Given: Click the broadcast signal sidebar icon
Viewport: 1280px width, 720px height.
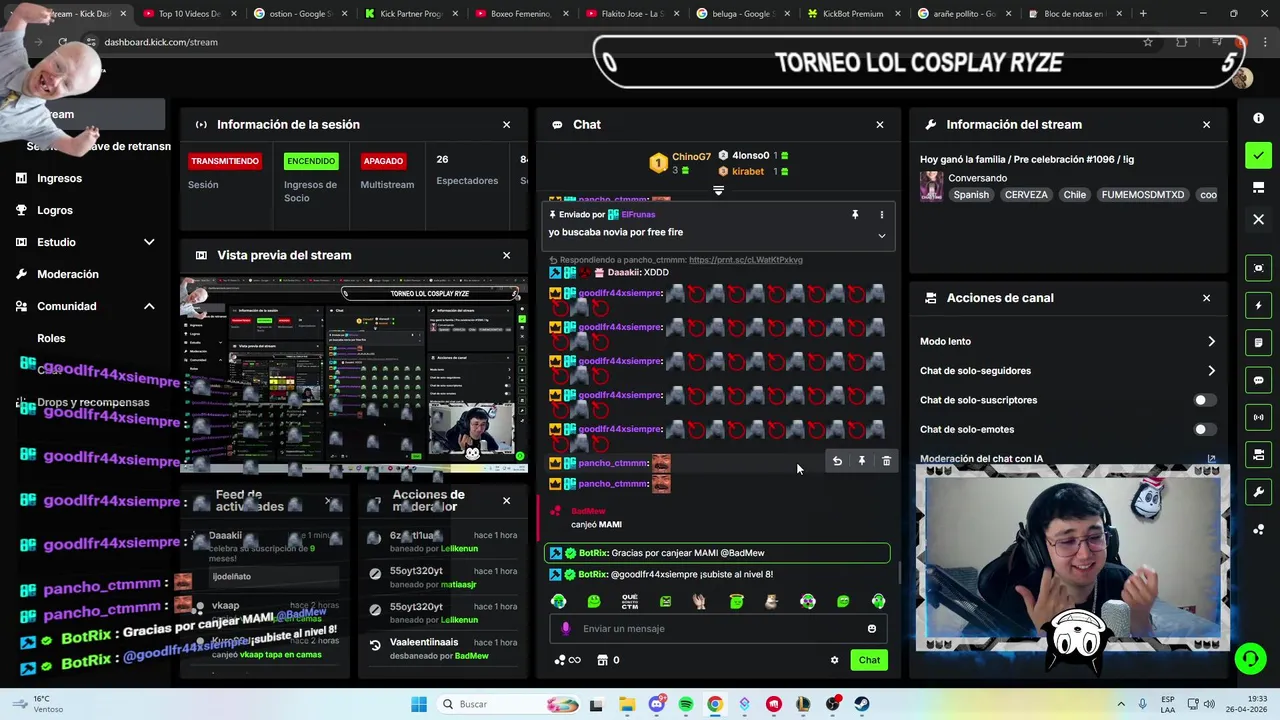Looking at the screenshot, I should [1258, 417].
